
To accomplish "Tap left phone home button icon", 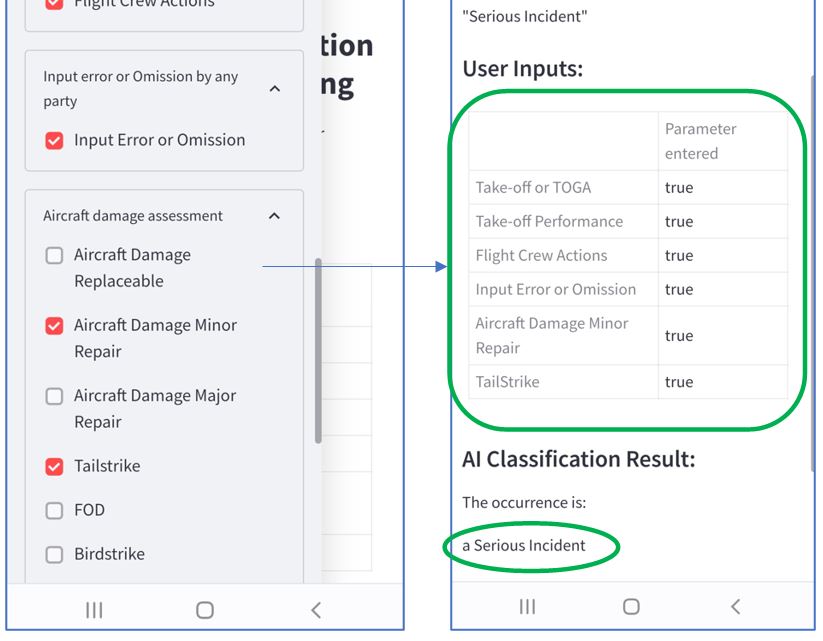I will point(205,610).
